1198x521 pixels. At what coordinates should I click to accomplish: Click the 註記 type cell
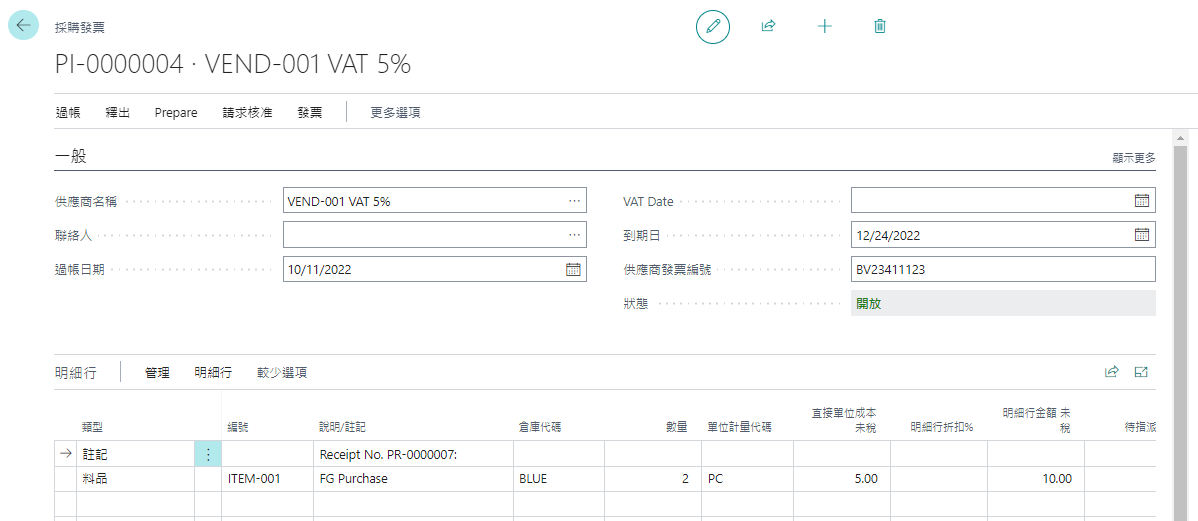click(135, 454)
